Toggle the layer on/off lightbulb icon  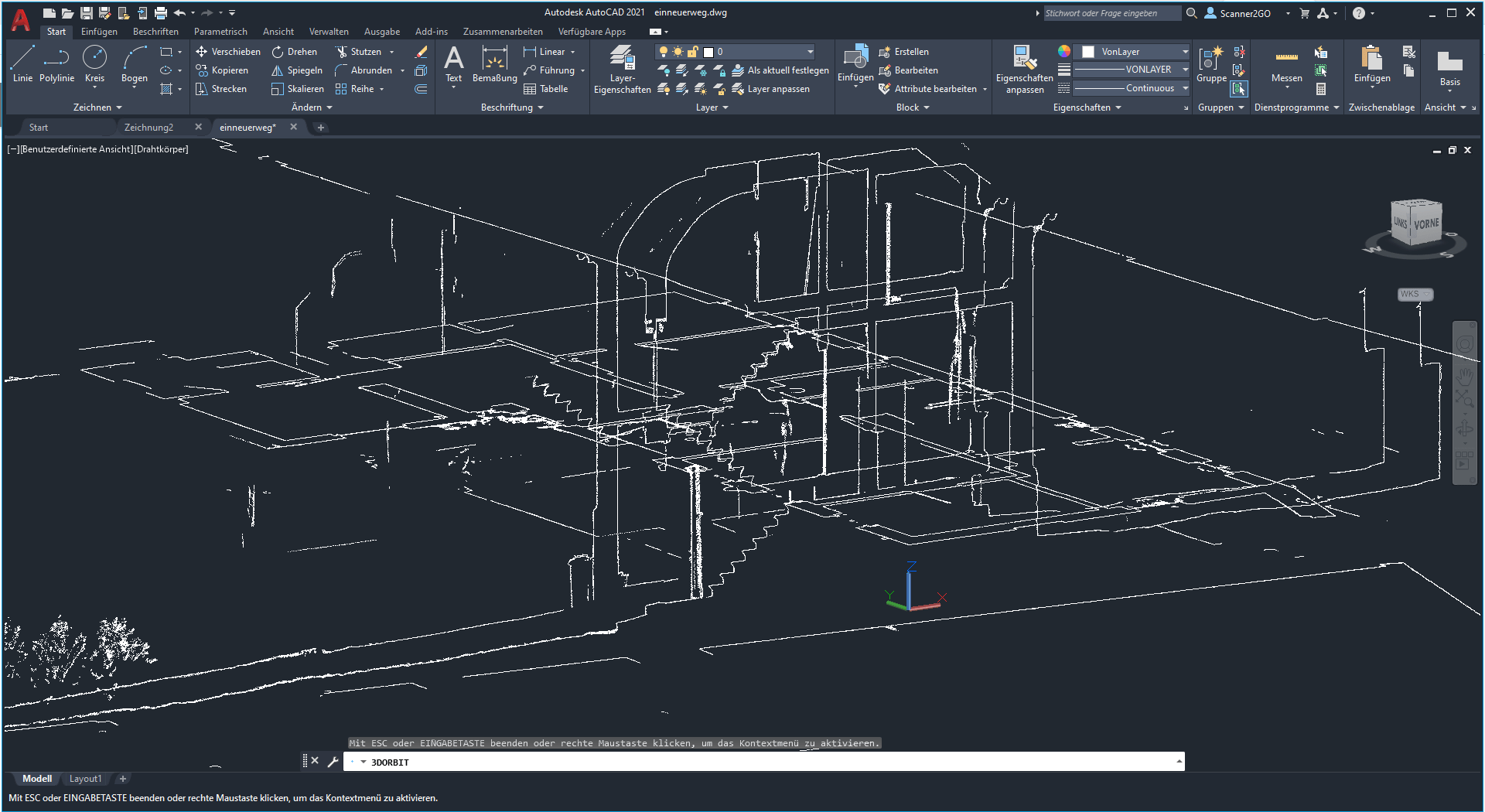coord(663,52)
